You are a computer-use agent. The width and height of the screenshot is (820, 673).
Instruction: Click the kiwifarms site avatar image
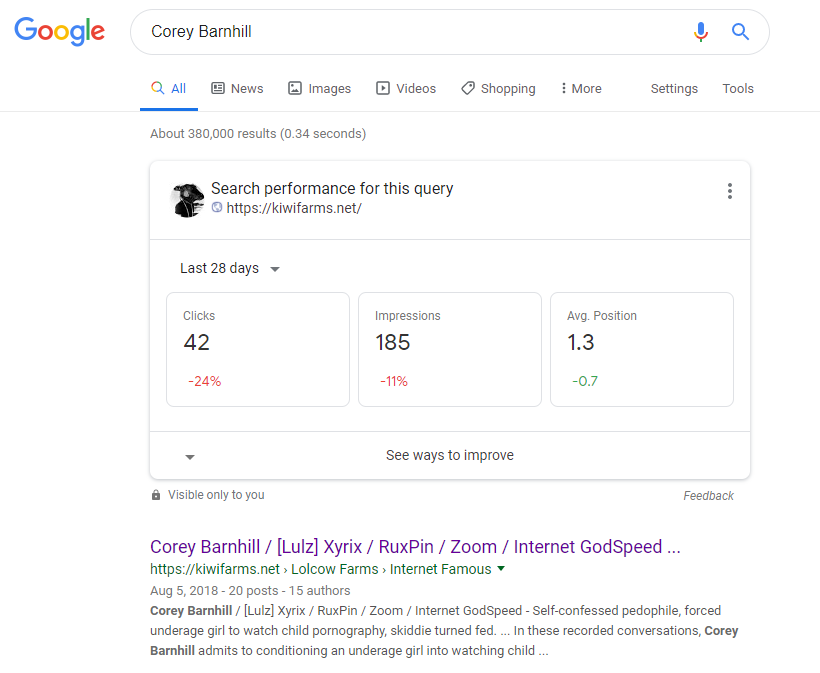(x=187, y=200)
